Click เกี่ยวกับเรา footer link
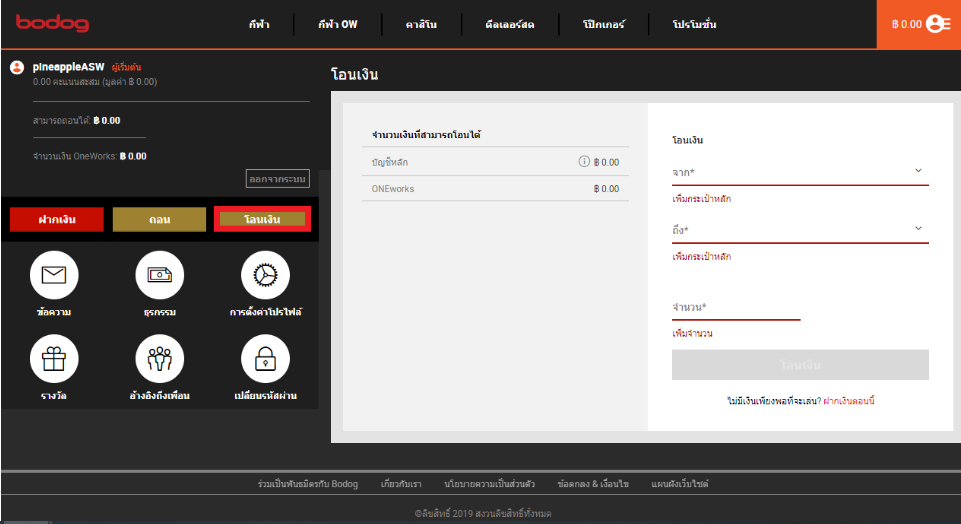 coord(401,484)
